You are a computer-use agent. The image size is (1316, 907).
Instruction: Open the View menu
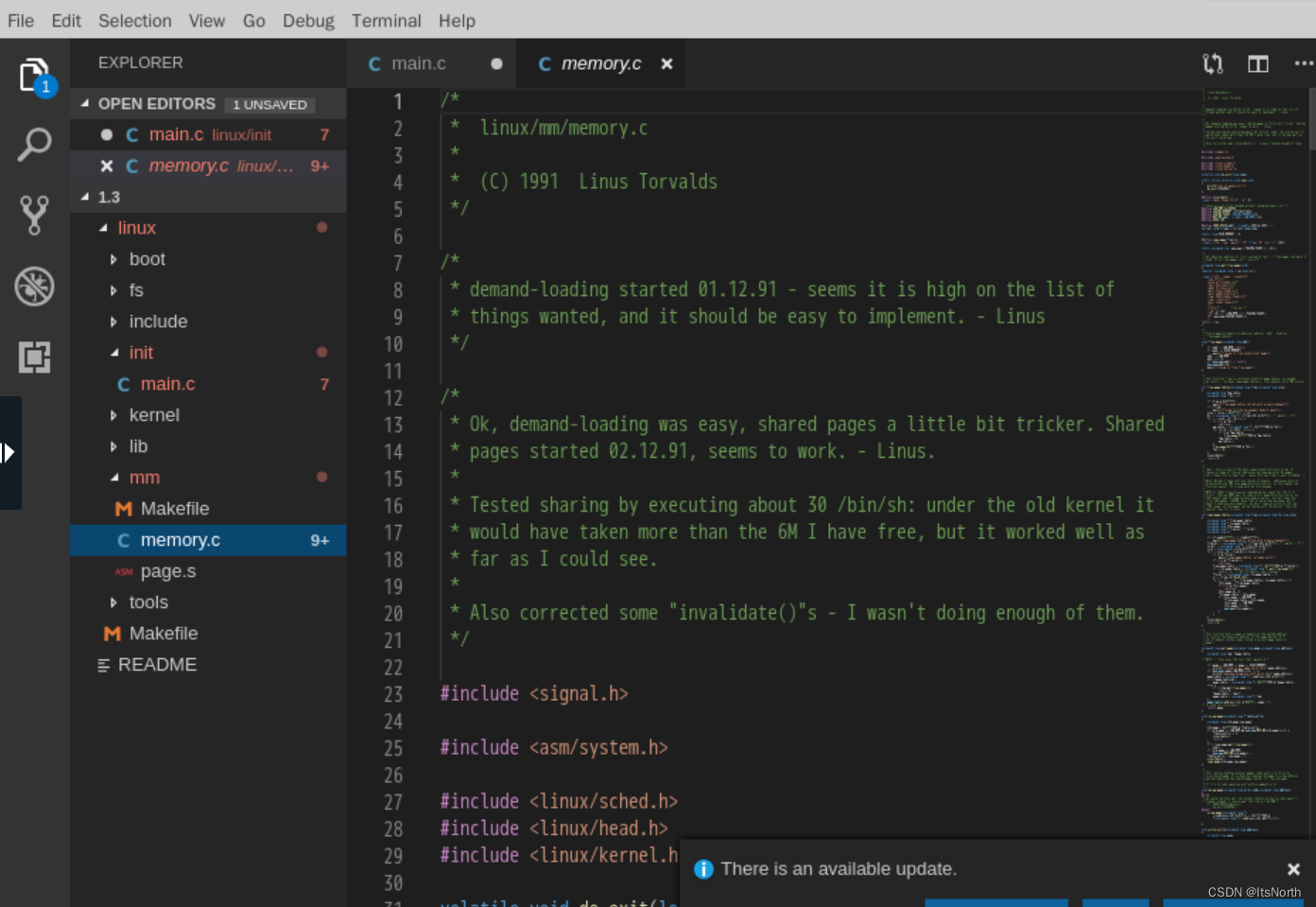coord(207,20)
